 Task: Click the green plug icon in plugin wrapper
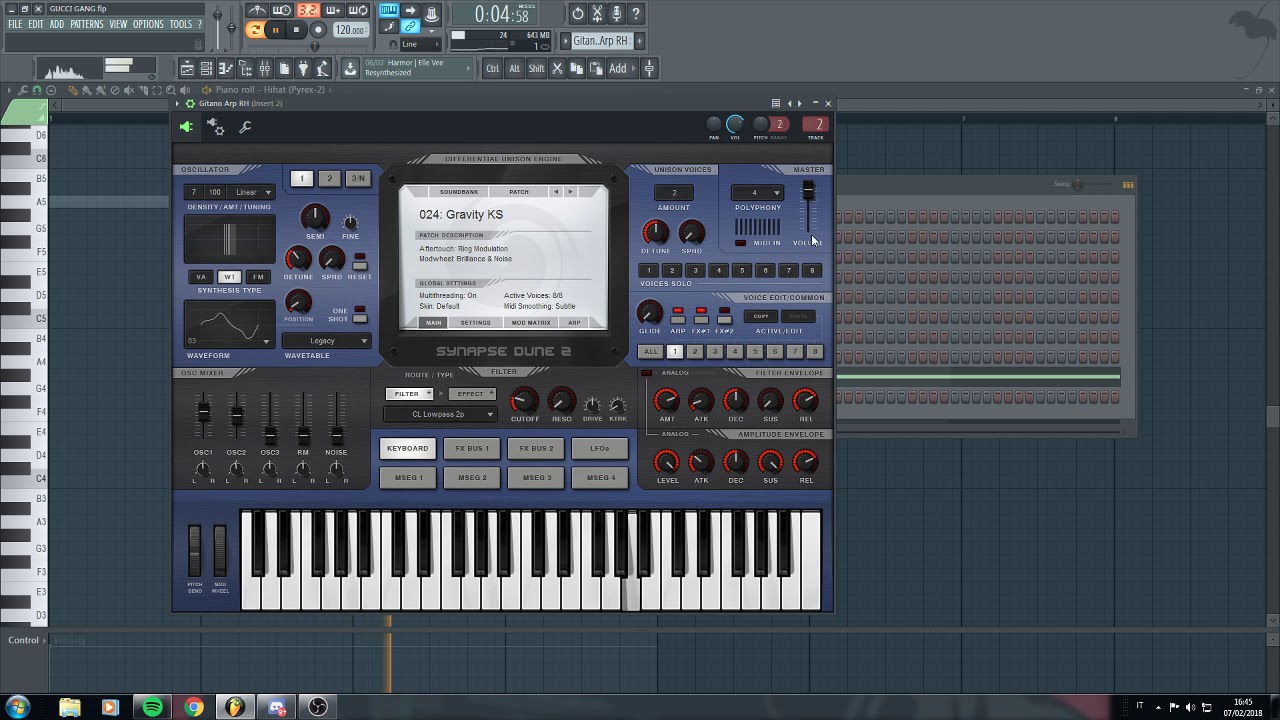[186, 127]
